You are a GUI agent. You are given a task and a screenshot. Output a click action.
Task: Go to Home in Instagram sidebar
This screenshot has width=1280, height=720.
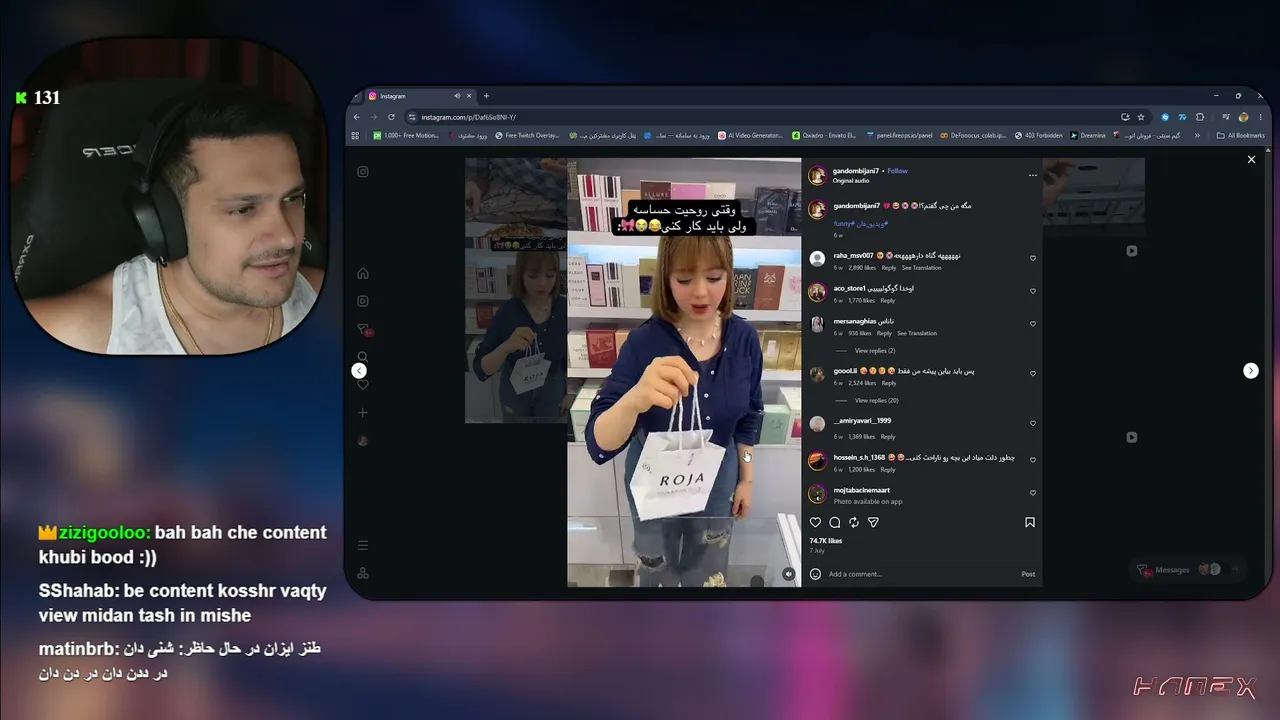coord(363,273)
